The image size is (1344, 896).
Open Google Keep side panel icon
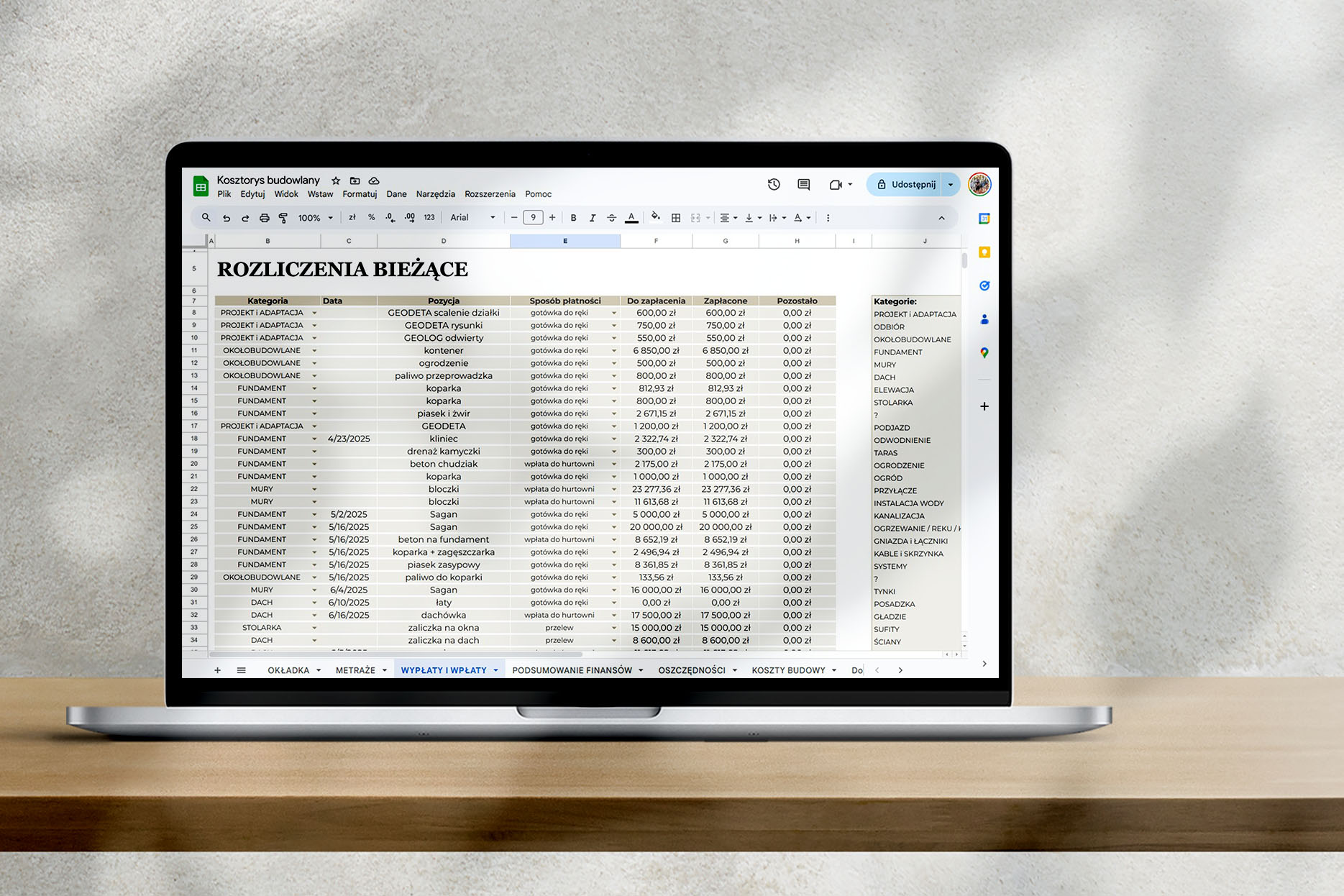(984, 252)
